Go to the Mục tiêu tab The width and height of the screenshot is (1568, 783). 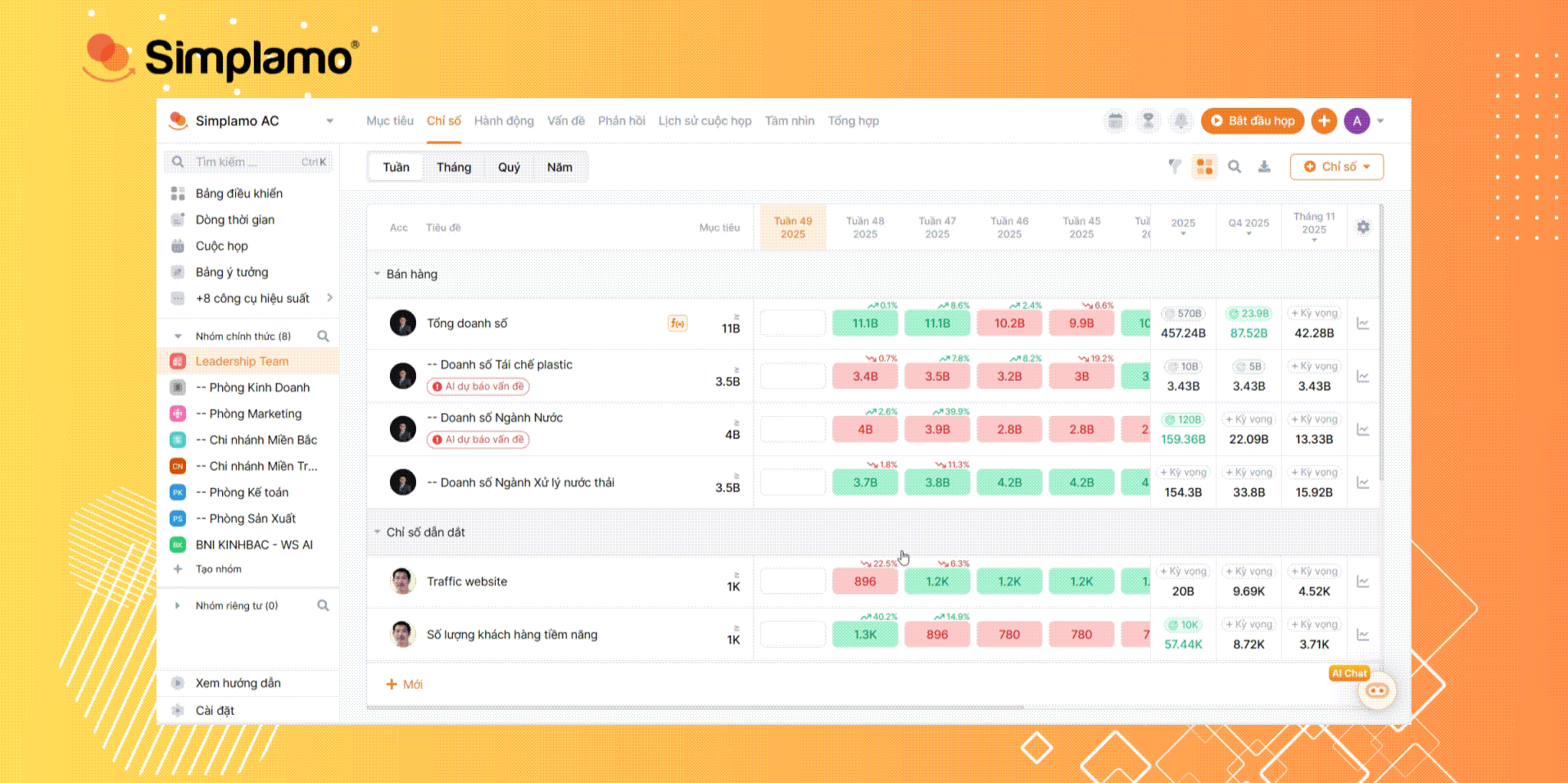(x=389, y=121)
